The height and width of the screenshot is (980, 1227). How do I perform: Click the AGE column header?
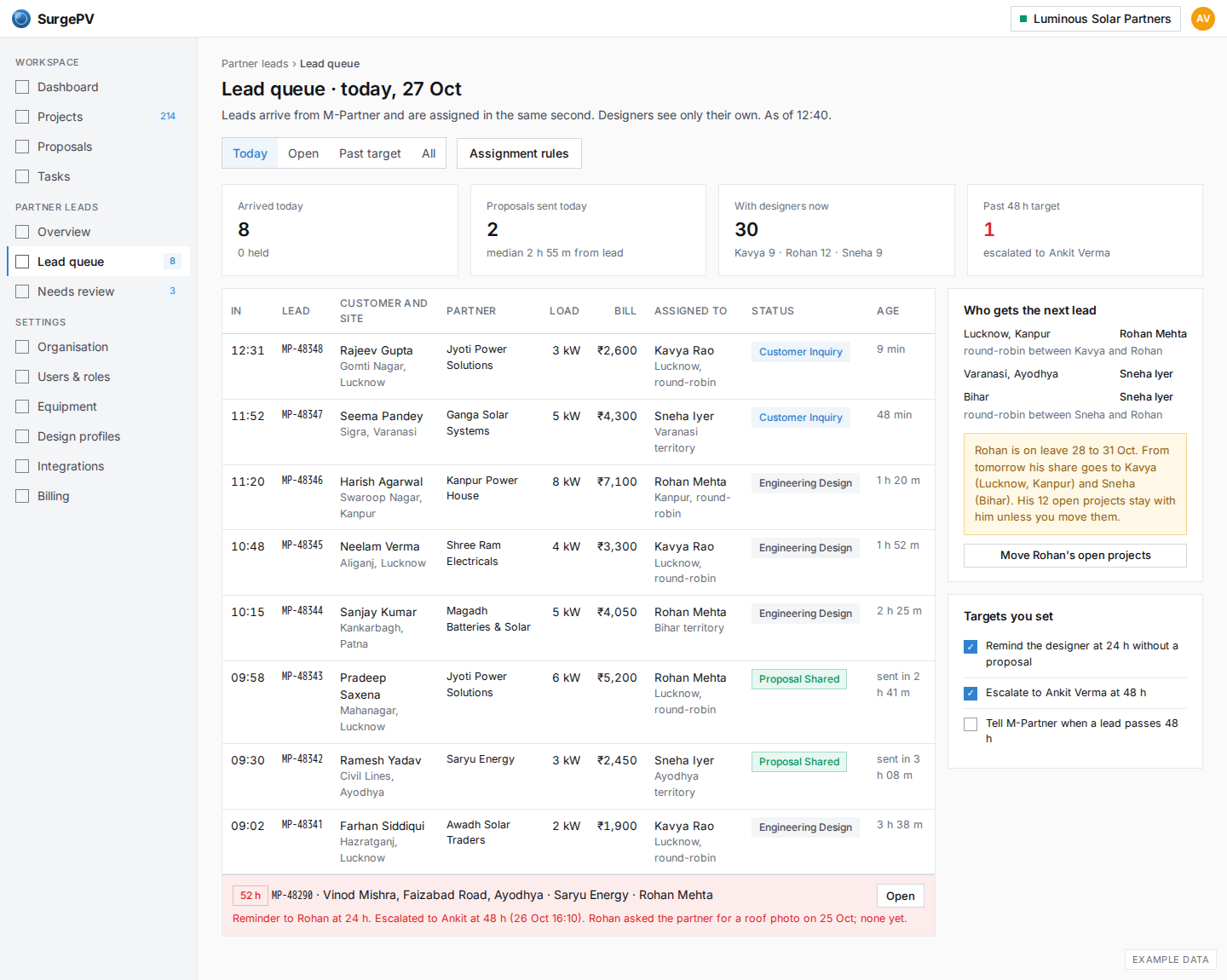pos(888,311)
